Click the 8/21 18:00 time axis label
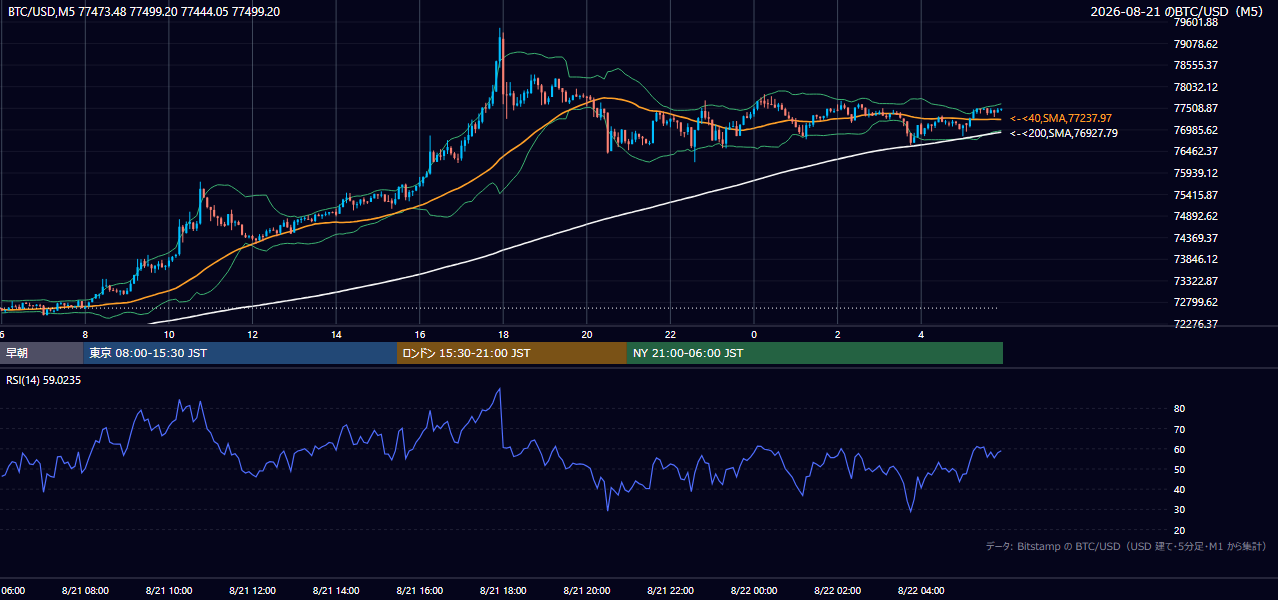 (x=503, y=591)
